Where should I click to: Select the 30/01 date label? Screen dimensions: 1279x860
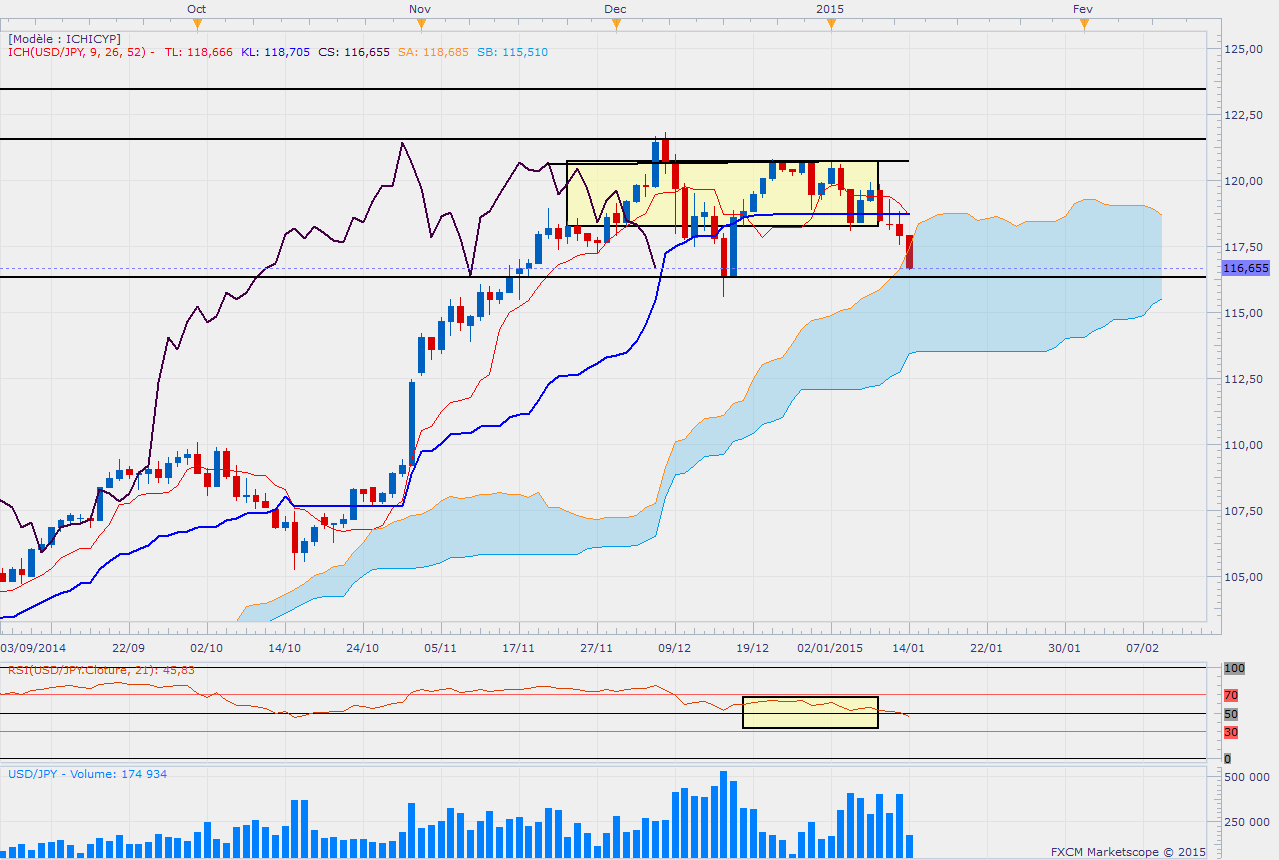(x=1065, y=648)
